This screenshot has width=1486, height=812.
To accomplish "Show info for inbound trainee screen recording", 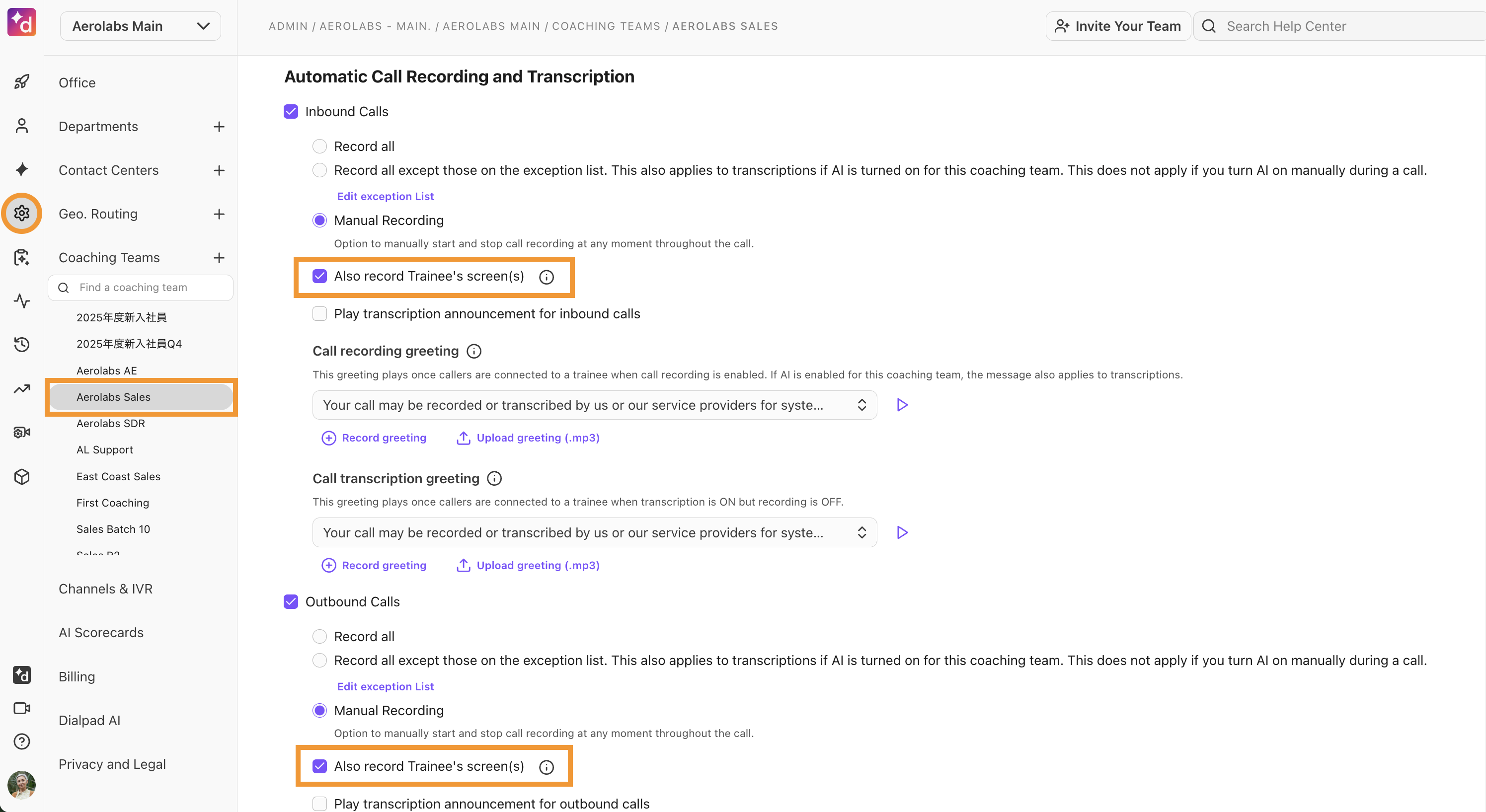I will tap(547, 277).
